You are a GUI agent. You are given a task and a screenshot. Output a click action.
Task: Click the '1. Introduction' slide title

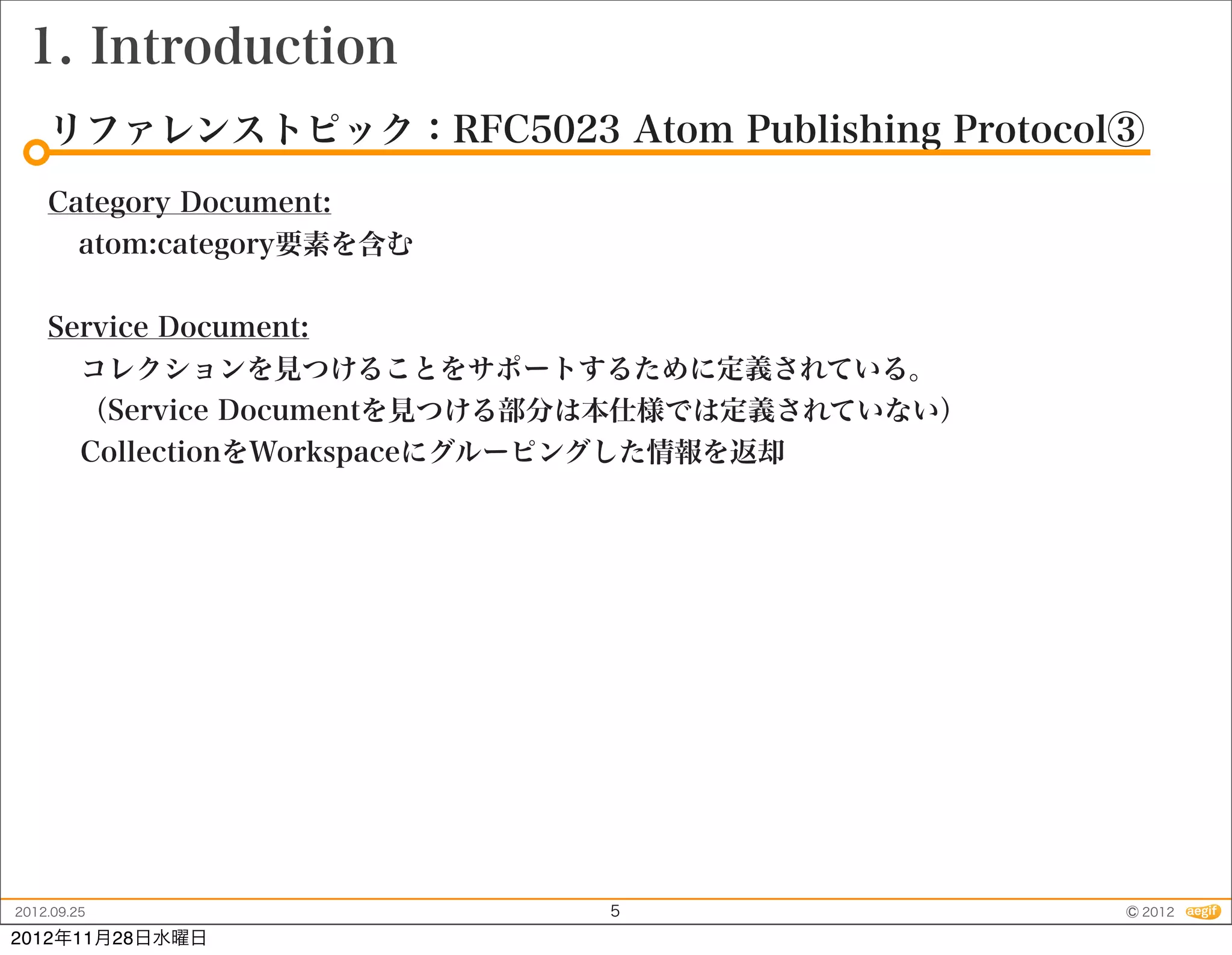(x=215, y=46)
